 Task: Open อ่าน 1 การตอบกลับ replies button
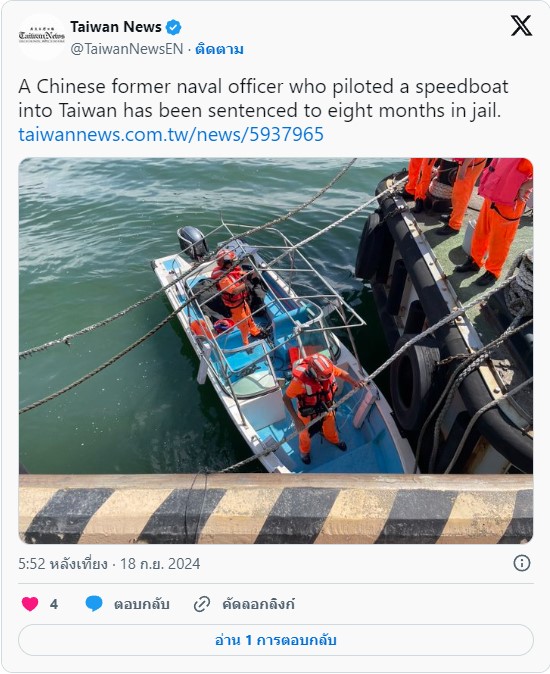coord(276,640)
